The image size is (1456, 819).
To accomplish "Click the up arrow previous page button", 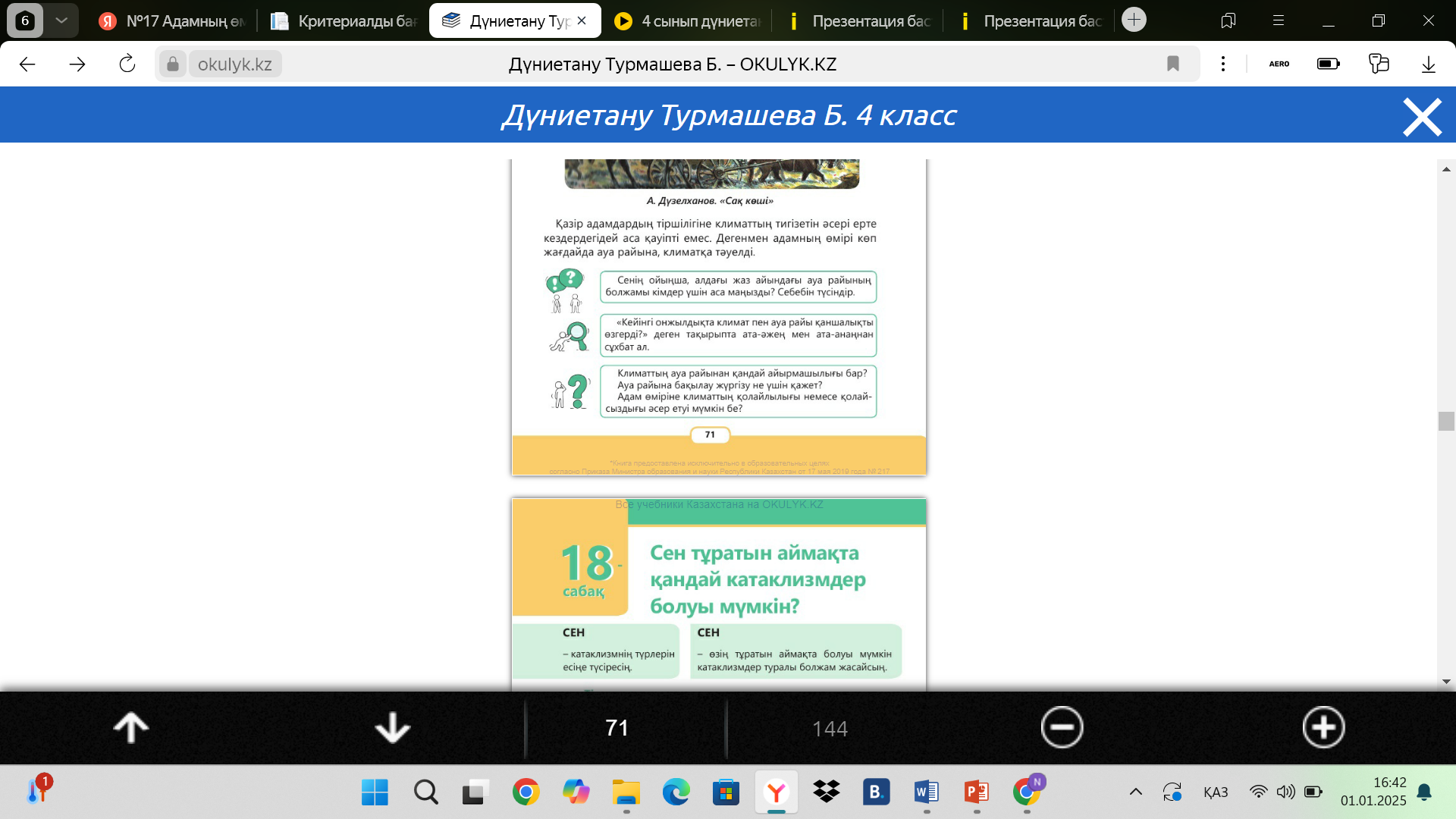I will [130, 727].
